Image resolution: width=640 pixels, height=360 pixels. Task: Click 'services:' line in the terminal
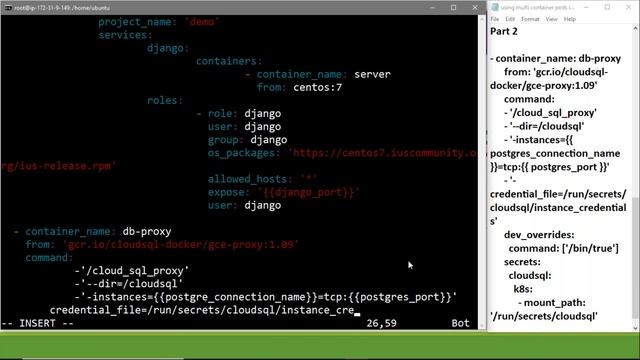(x=125, y=35)
